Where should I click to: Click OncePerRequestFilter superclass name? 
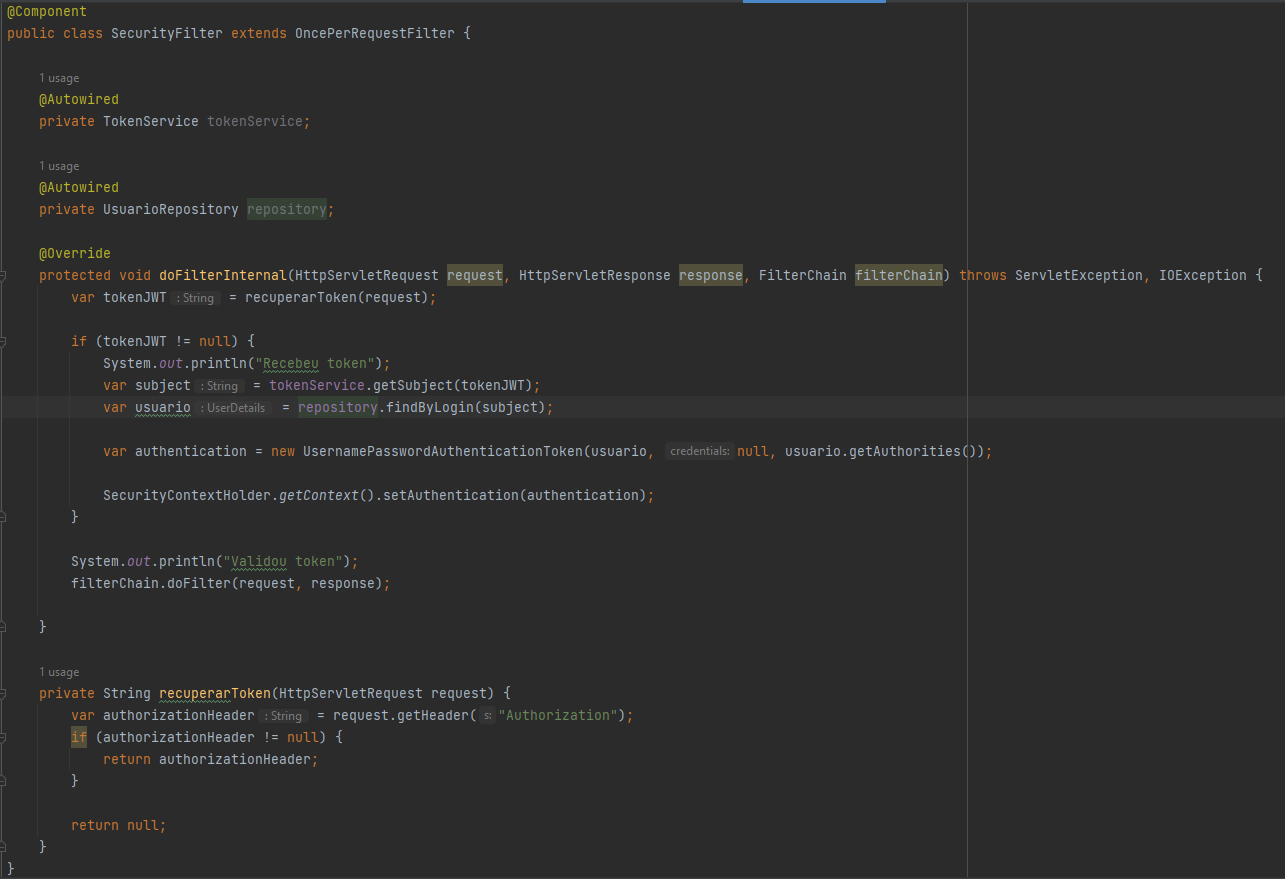pyautogui.click(x=375, y=33)
